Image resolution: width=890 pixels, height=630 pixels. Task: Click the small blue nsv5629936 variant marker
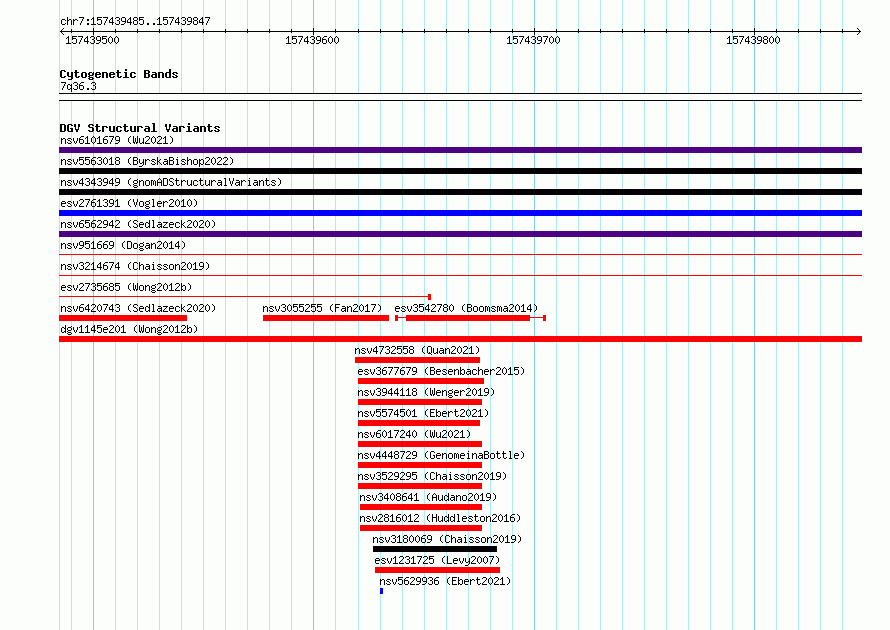point(381,591)
